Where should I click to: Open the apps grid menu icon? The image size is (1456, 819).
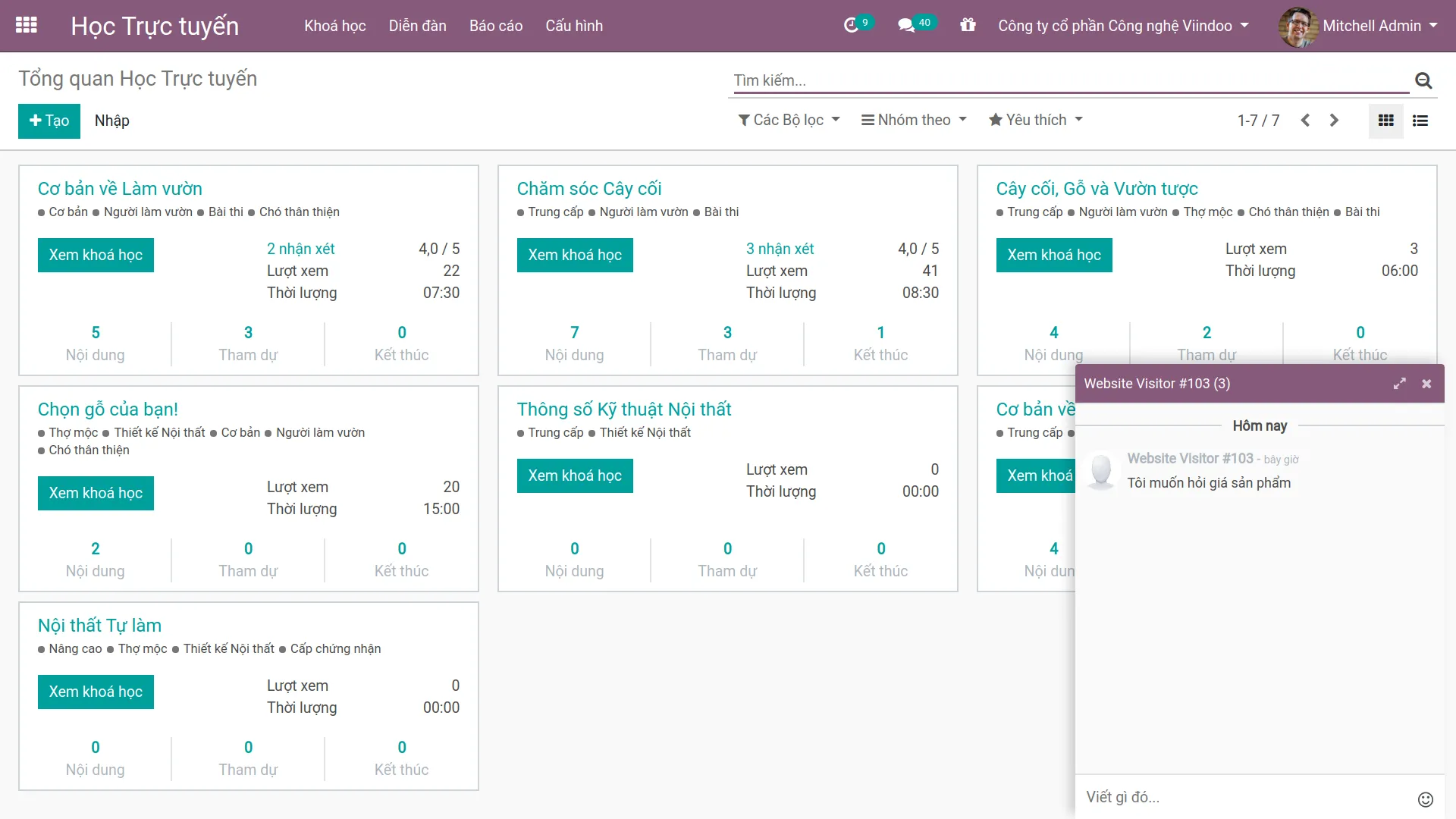coord(27,25)
